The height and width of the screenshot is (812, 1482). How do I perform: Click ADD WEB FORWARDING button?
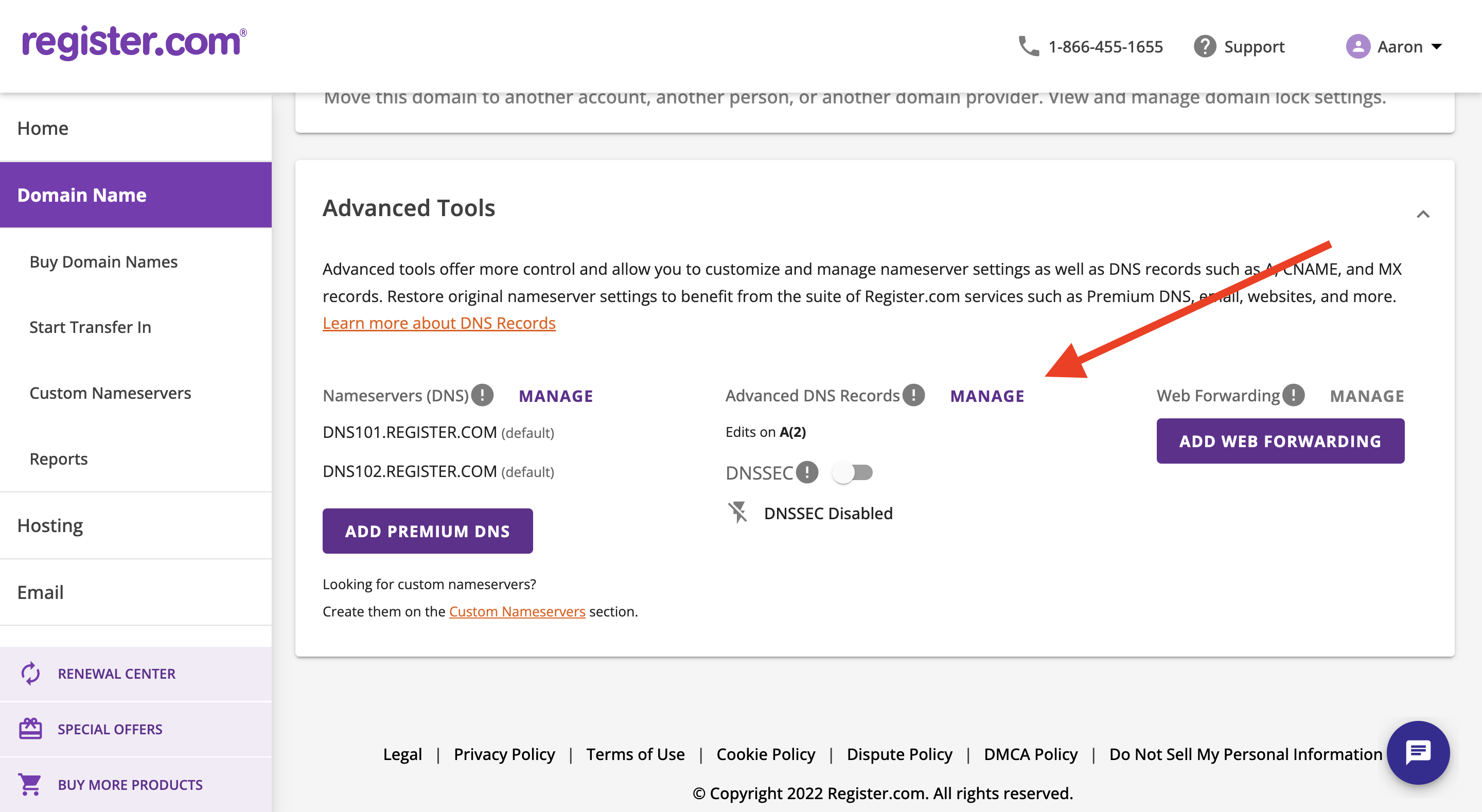pyautogui.click(x=1280, y=442)
